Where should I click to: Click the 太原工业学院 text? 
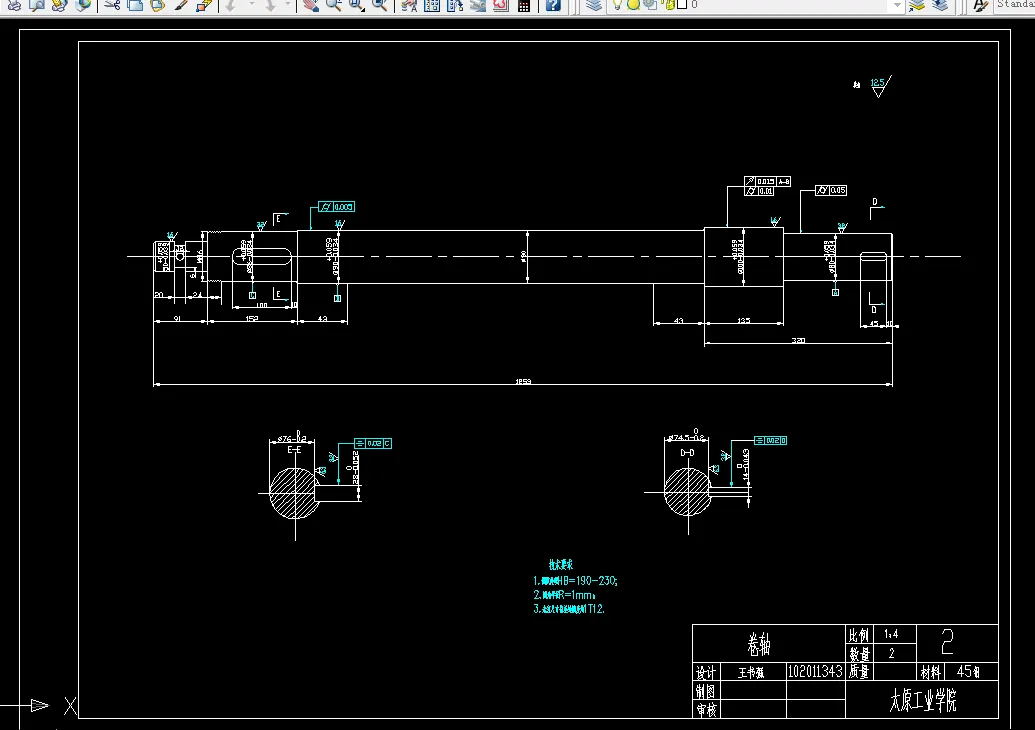pyautogui.click(x=923, y=700)
